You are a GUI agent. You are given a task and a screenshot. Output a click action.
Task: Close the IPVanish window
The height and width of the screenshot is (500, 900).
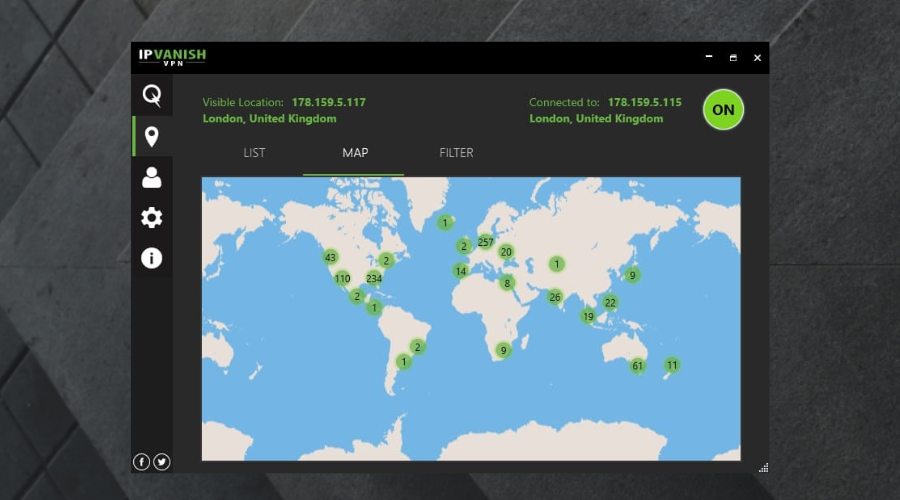758,57
